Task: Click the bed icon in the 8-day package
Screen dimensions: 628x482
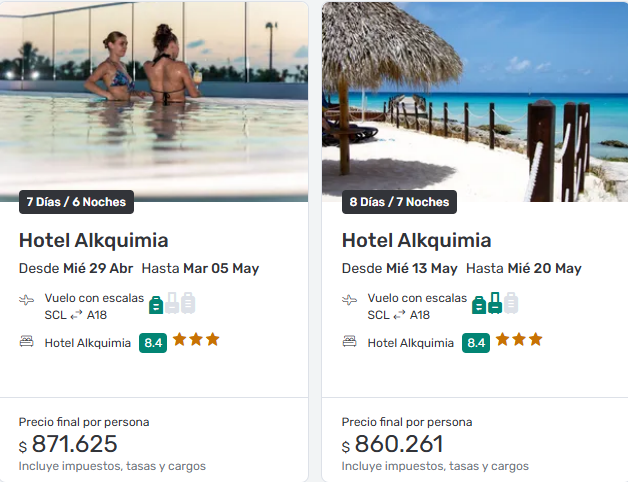Action: click(350, 342)
